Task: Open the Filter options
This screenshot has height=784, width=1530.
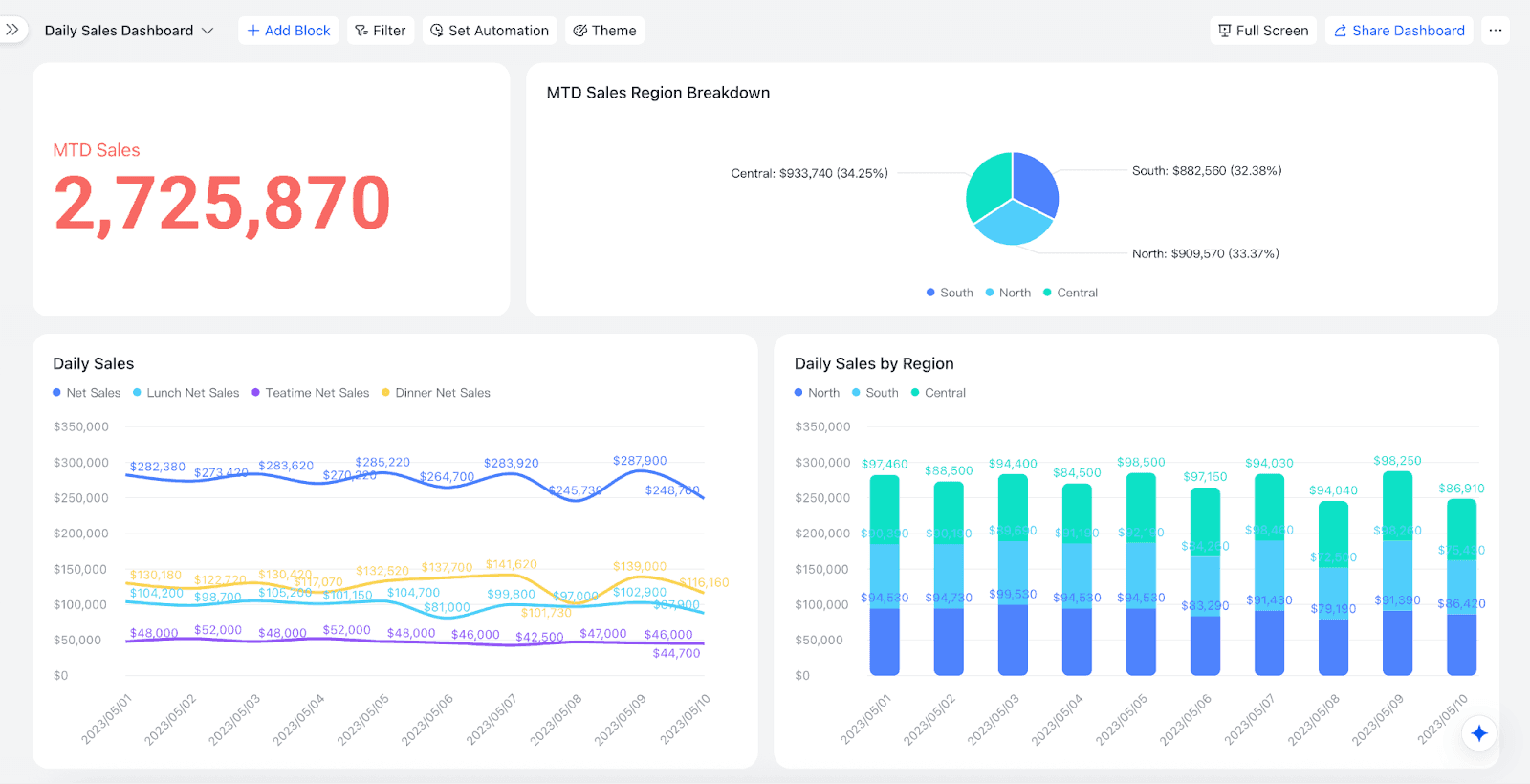Action: tap(381, 31)
